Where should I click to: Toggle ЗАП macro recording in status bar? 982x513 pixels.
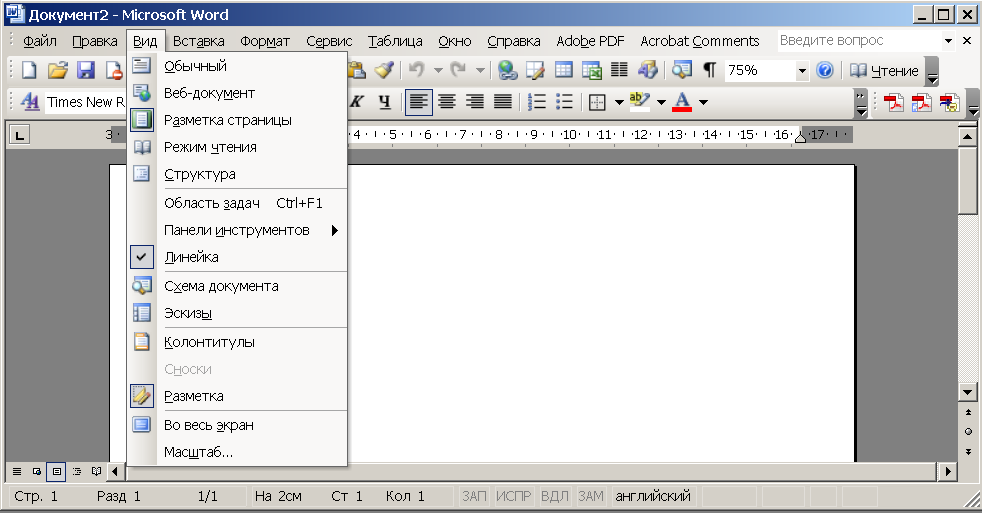474,496
